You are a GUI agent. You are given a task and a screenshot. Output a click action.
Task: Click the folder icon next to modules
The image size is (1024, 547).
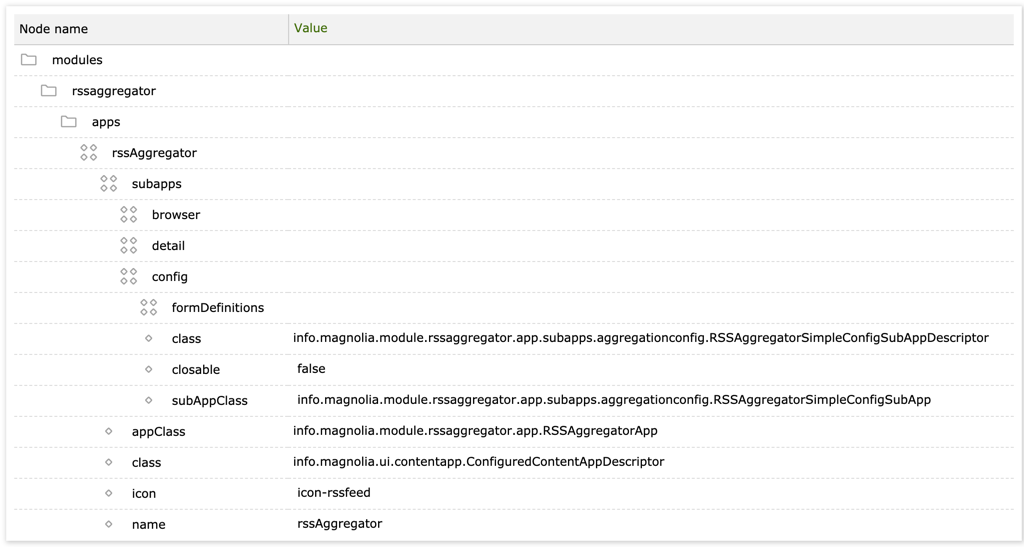click(x=29, y=60)
